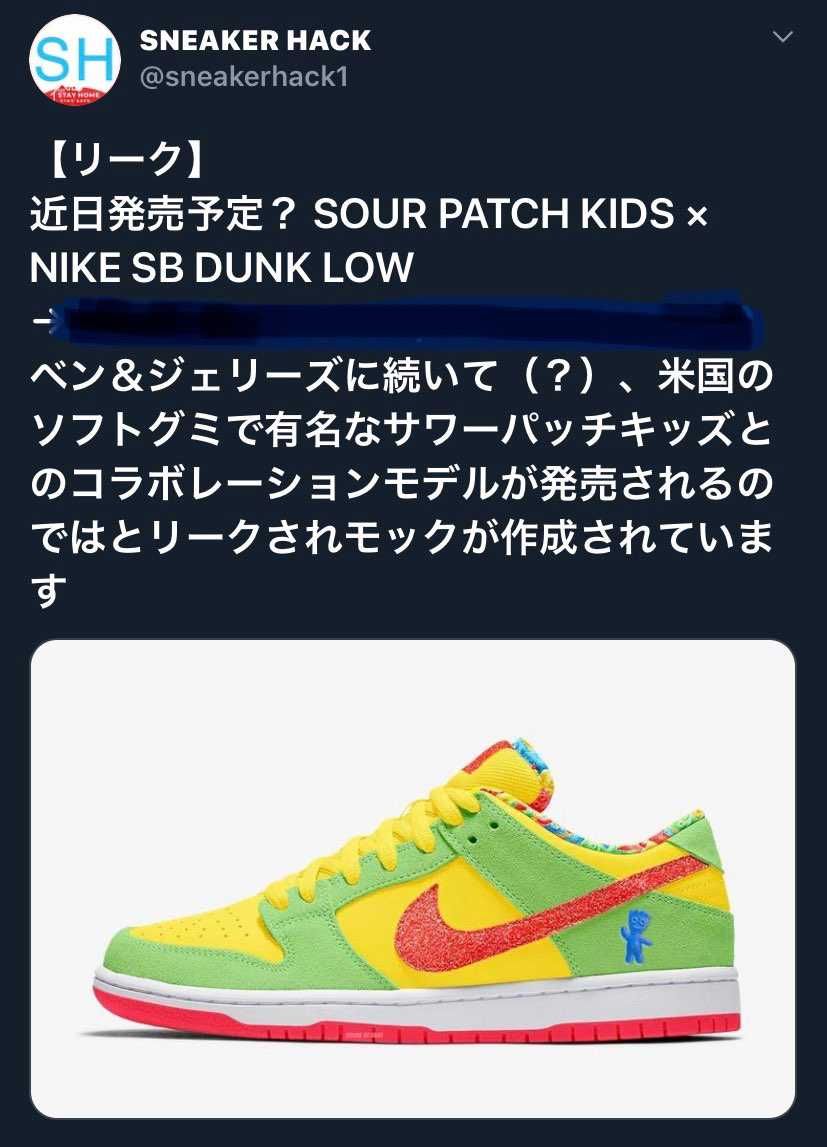Viewport: 827px width, 1147px height.
Task: Click the NIKE SB DUNK LOW text line
Action: click(x=222, y=267)
